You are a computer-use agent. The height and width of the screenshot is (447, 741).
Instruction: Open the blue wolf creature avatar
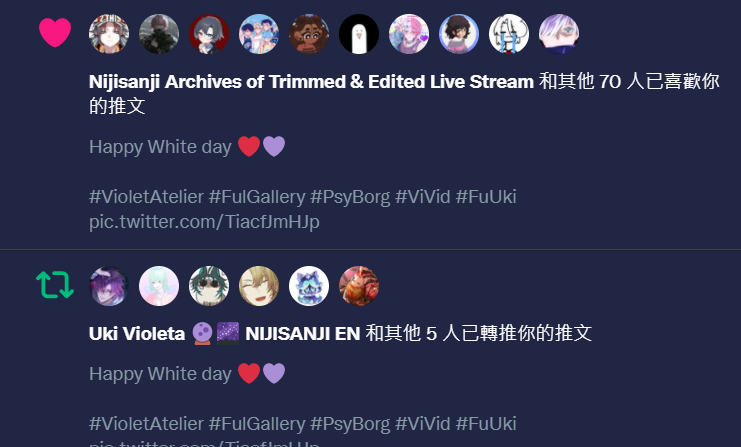click(309, 286)
